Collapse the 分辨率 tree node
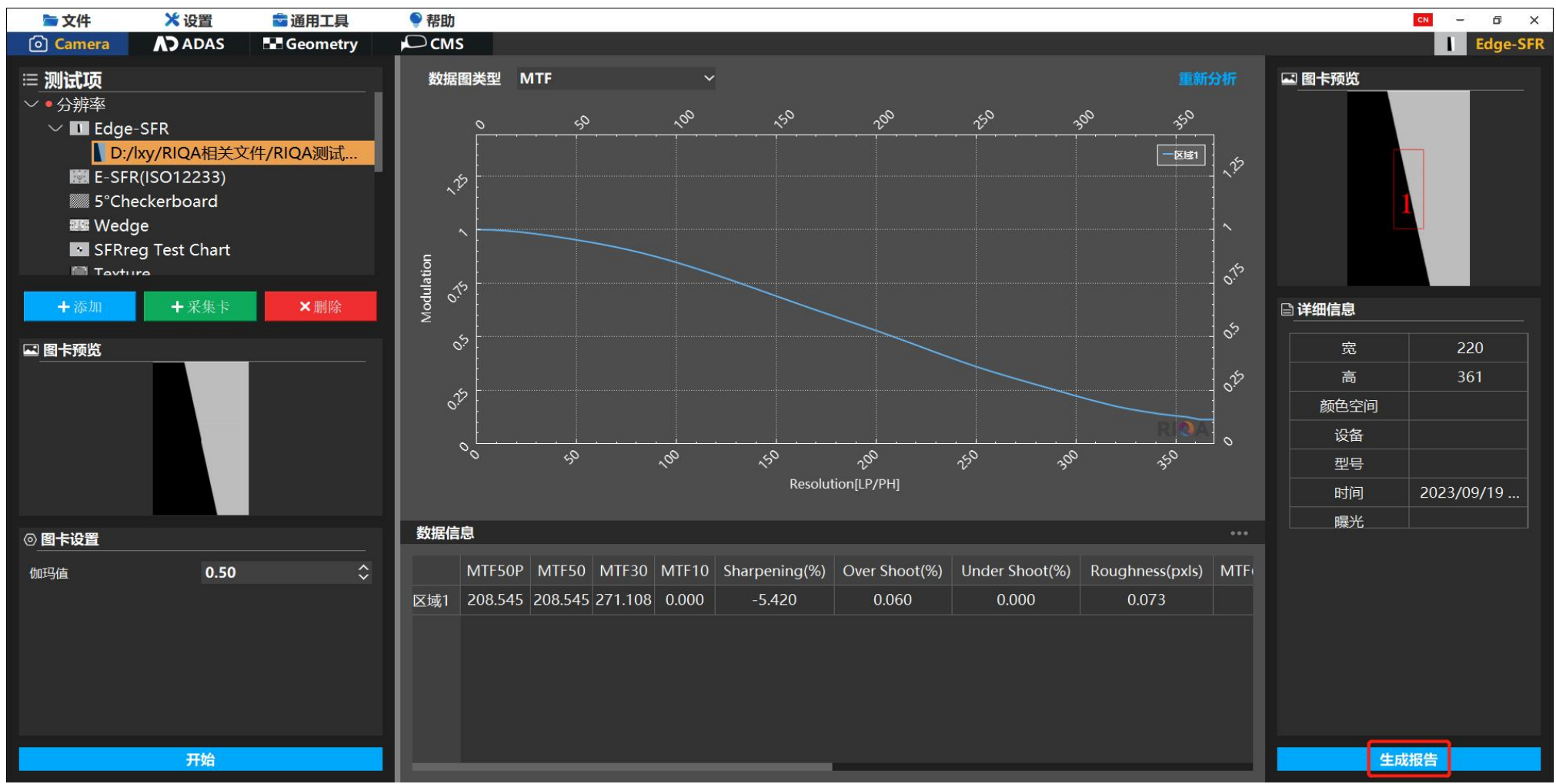The width and height of the screenshot is (1556, 784). point(32,104)
